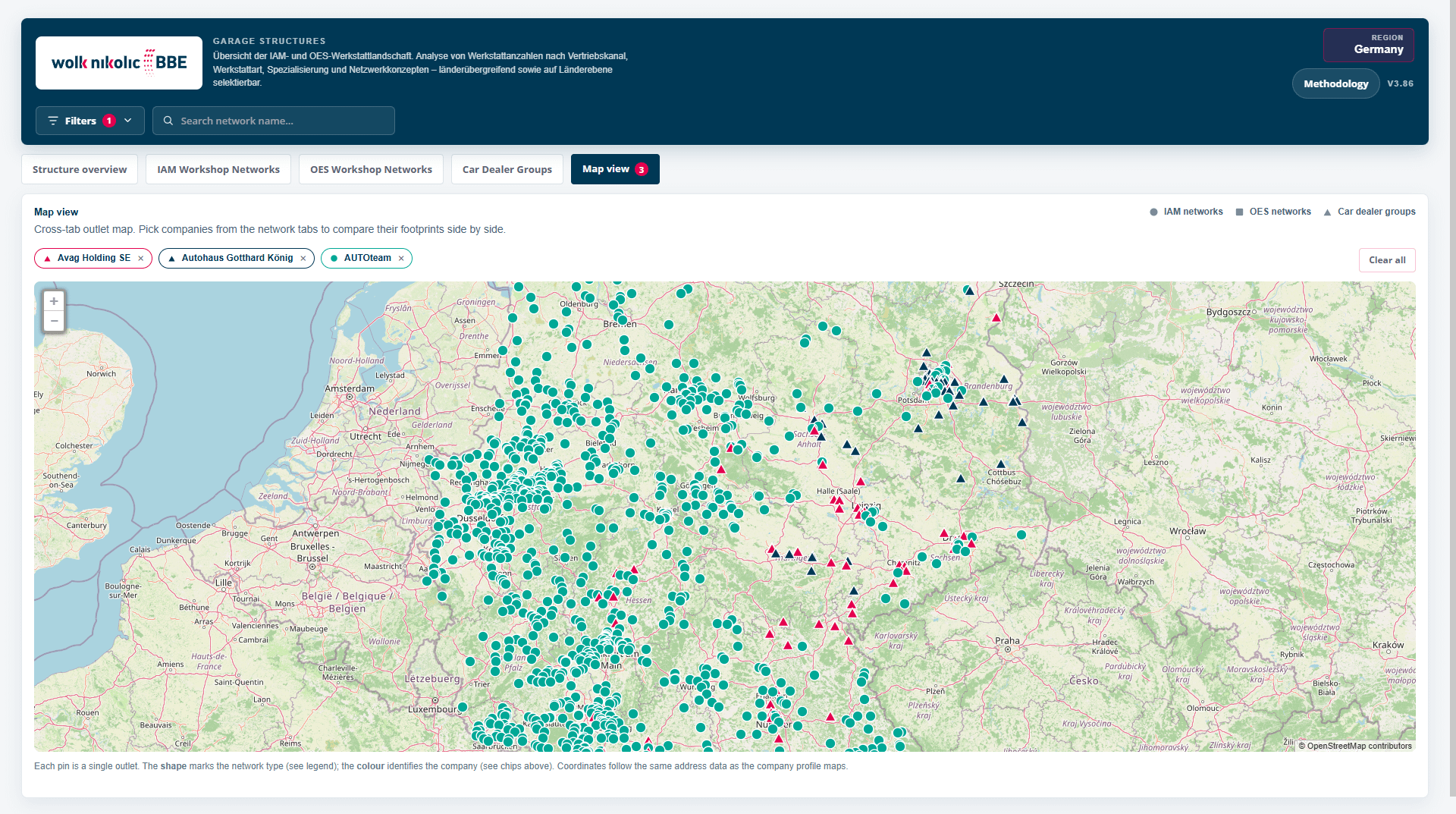Remove the Autohaus Gotthard König chip
The height and width of the screenshot is (814, 1456).
pyautogui.click(x=303, y=259)
